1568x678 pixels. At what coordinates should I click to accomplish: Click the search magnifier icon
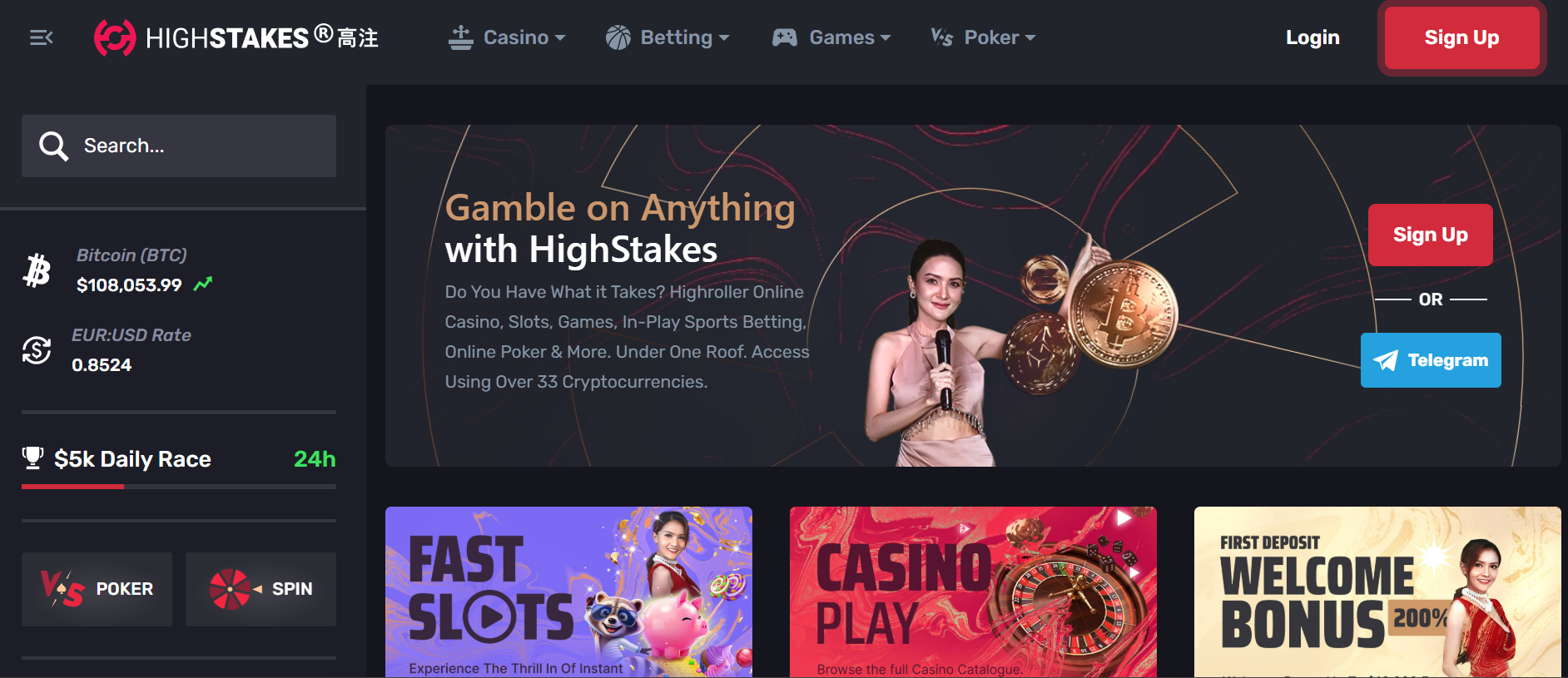coord(53,146)
